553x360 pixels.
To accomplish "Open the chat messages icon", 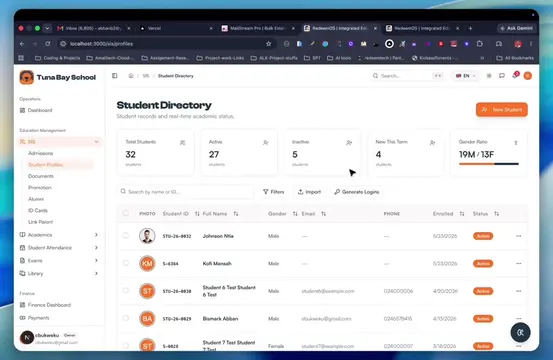I will [502, 76].
